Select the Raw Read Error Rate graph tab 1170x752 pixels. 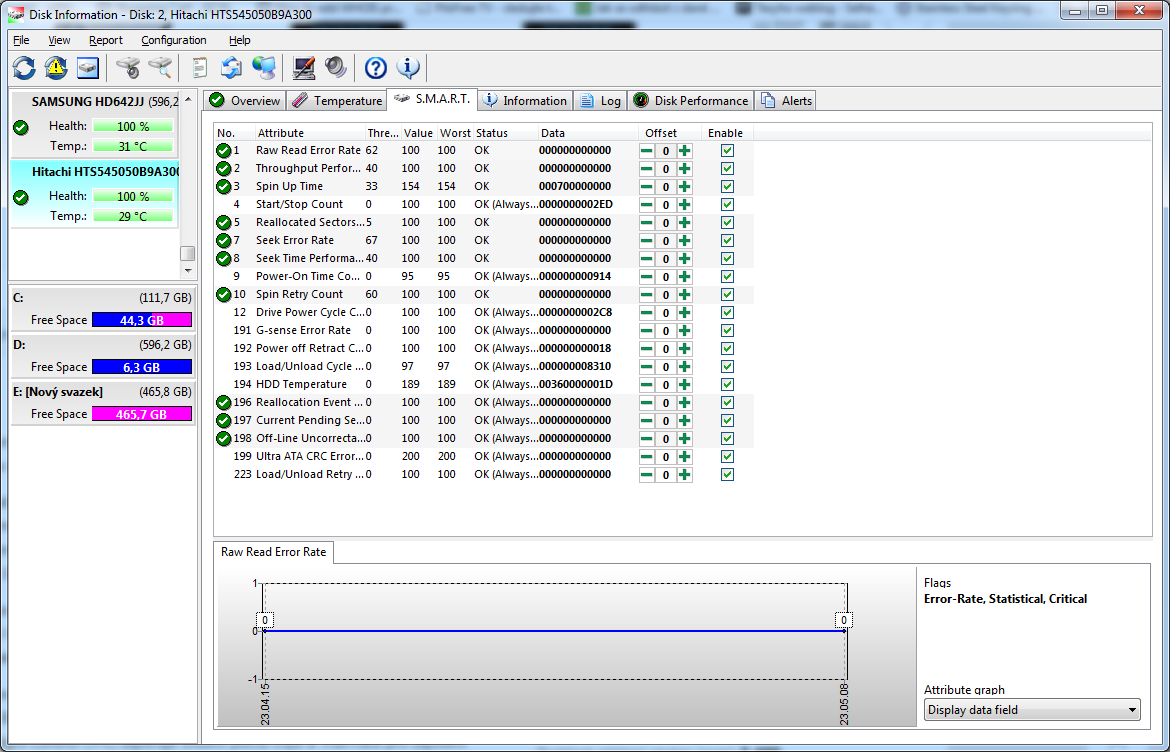click(274, 552)
